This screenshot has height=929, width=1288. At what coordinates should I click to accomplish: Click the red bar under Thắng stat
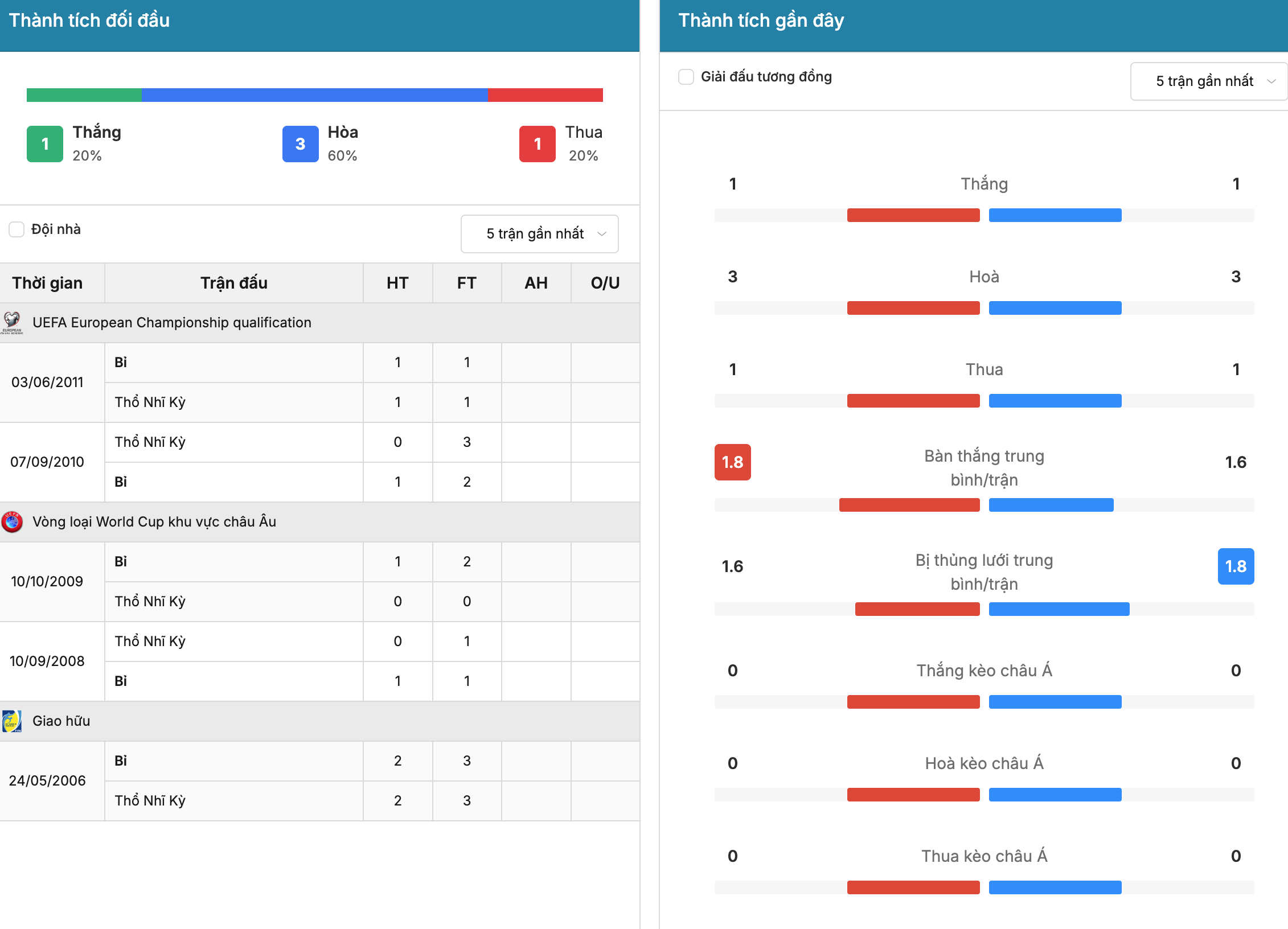click(x=913, y=215)
